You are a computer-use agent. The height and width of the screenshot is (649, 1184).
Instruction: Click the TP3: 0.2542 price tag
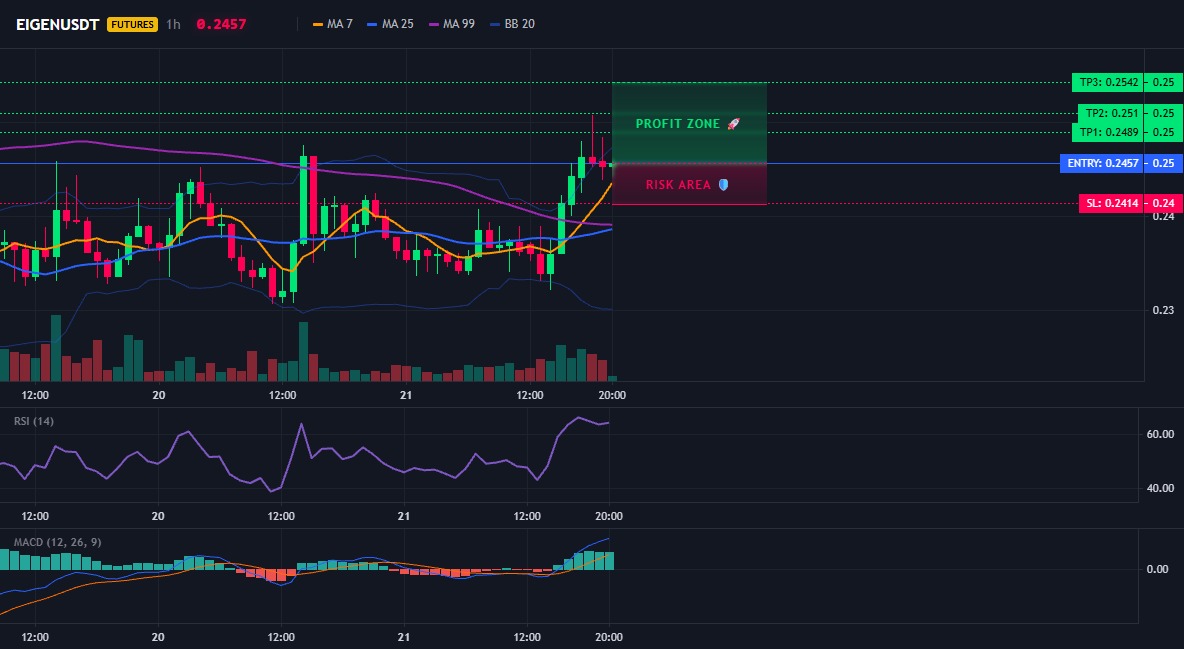pos(1108,82)
